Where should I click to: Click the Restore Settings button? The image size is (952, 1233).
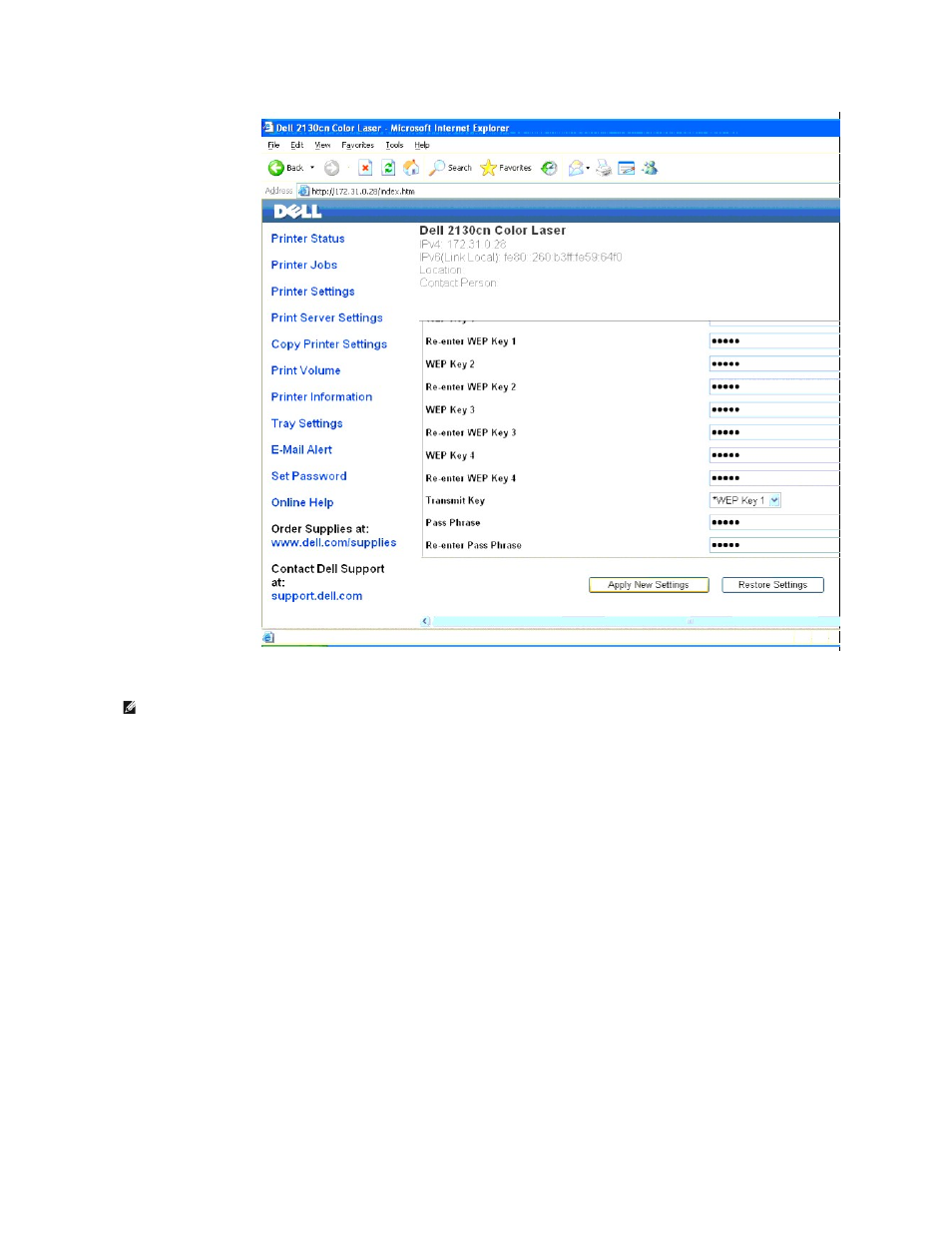772,585
